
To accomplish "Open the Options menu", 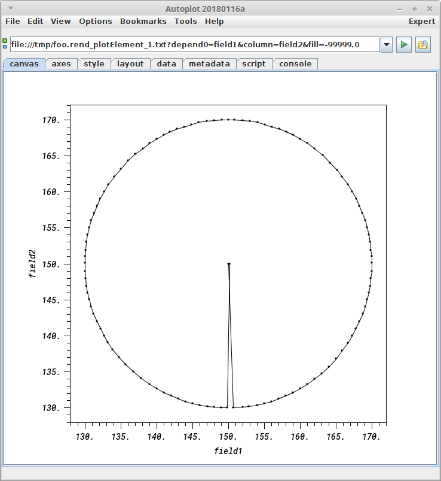I will 95,21.
